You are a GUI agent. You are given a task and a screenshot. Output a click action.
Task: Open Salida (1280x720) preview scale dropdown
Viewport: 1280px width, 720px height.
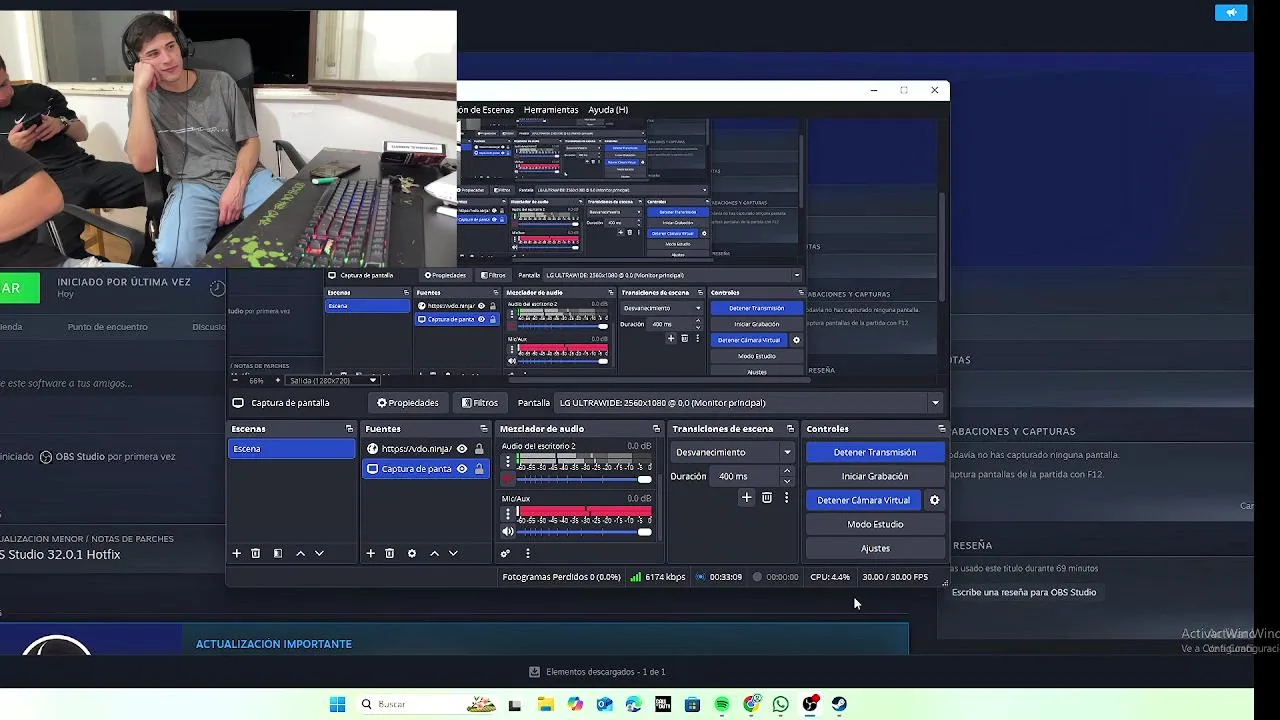tap(333, 380)
